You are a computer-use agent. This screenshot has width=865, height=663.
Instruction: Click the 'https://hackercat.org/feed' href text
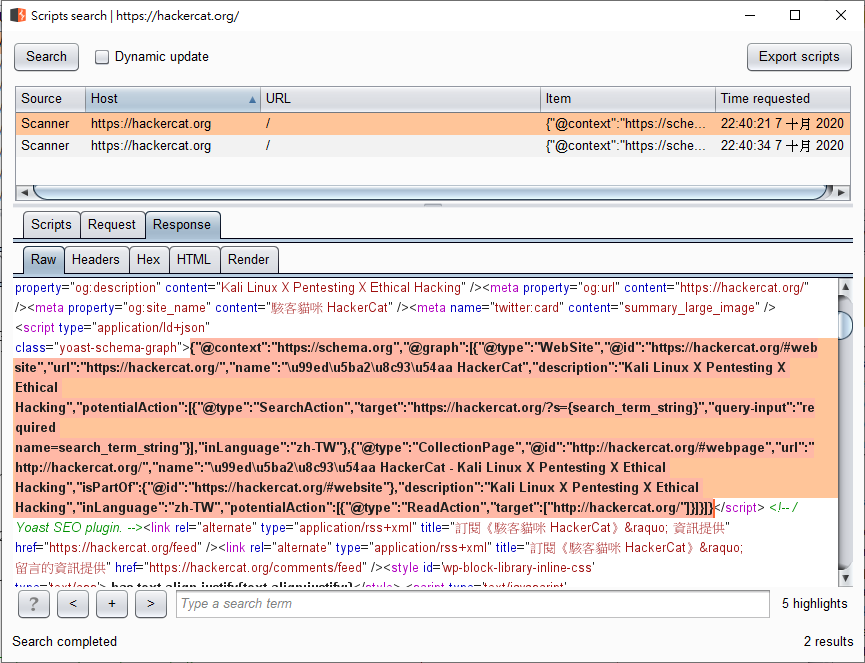124,548
